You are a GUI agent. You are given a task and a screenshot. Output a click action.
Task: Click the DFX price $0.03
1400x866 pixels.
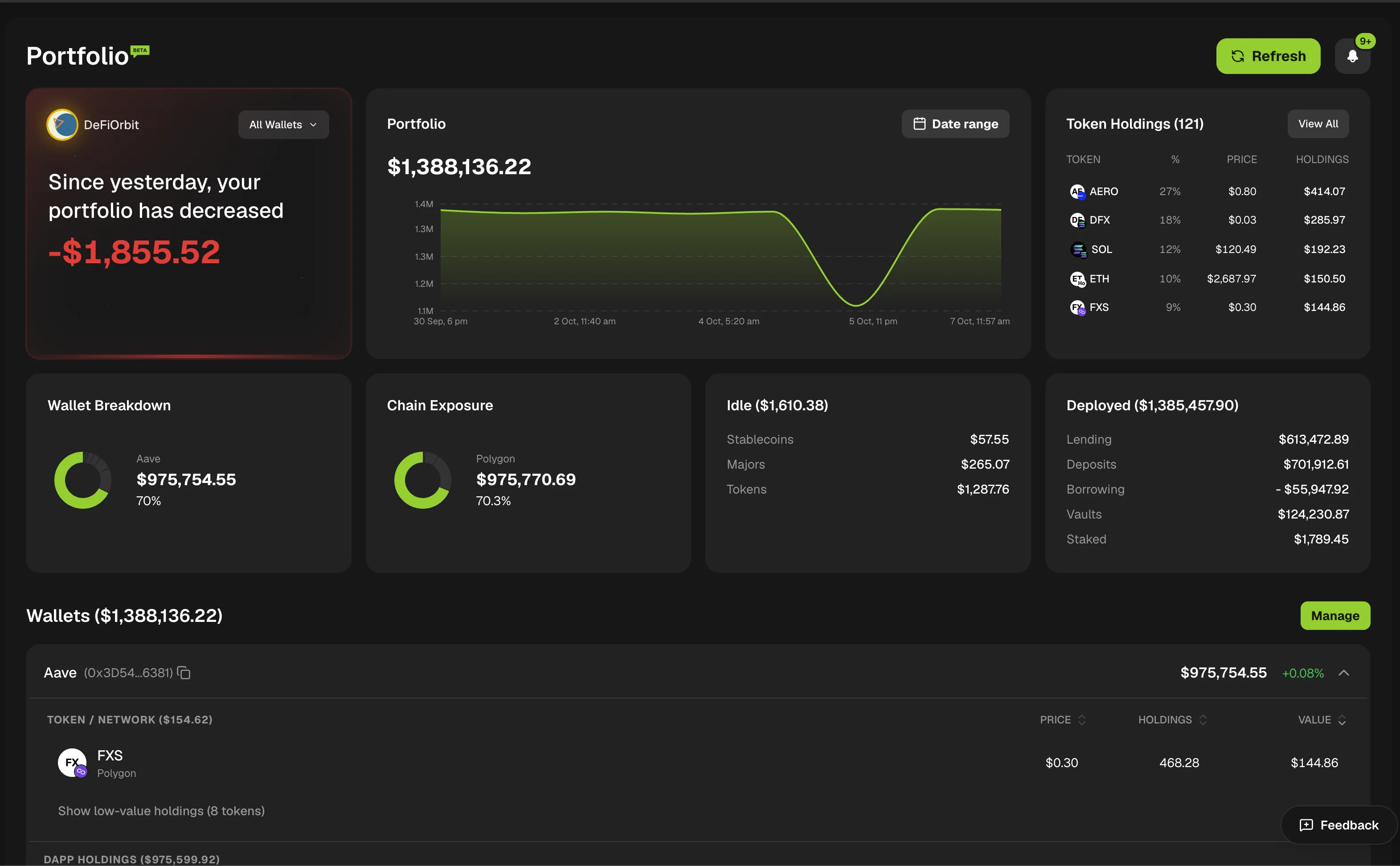click(1242, 220)
